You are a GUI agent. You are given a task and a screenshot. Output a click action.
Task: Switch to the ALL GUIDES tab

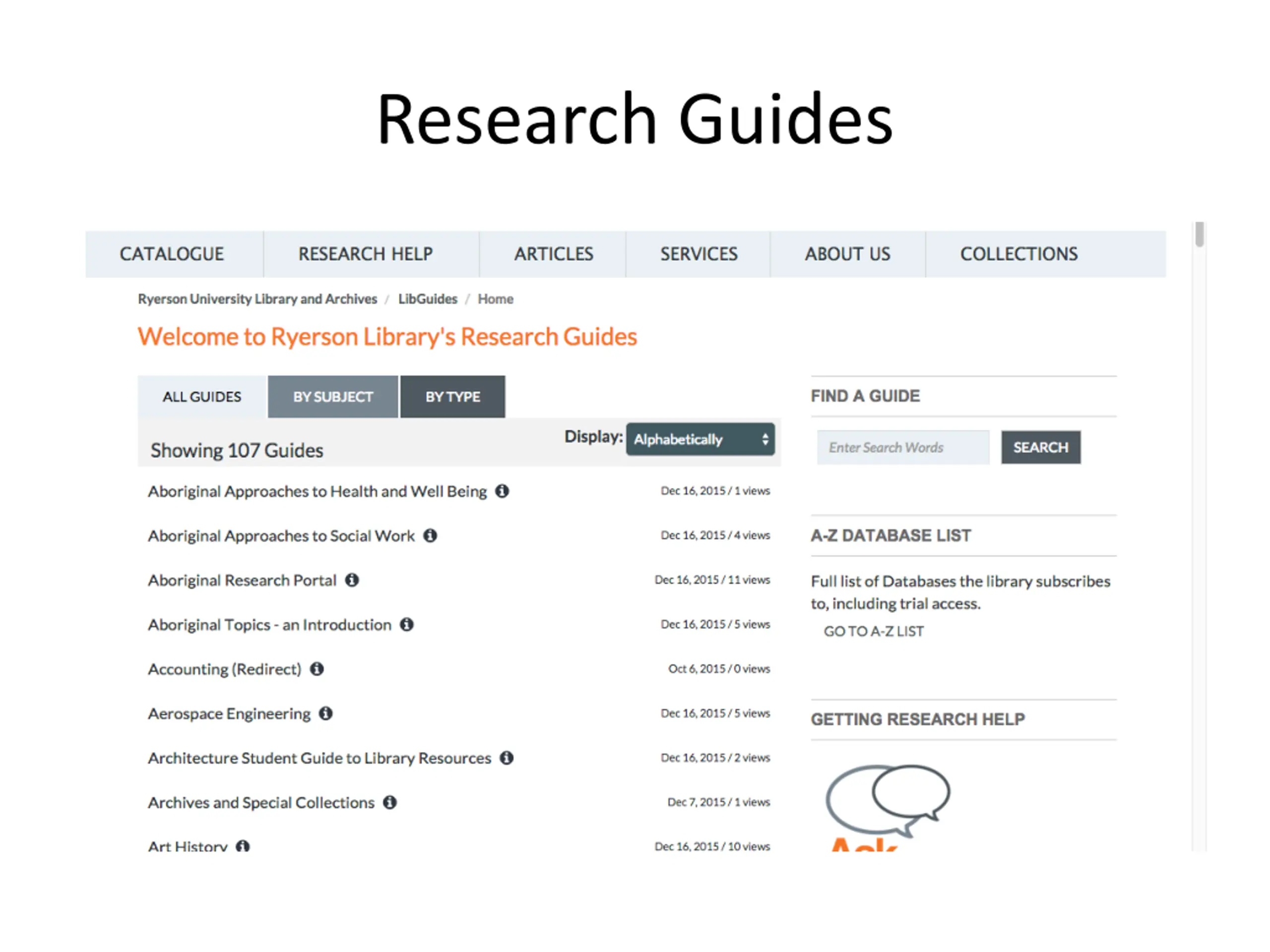pos(202,397)
